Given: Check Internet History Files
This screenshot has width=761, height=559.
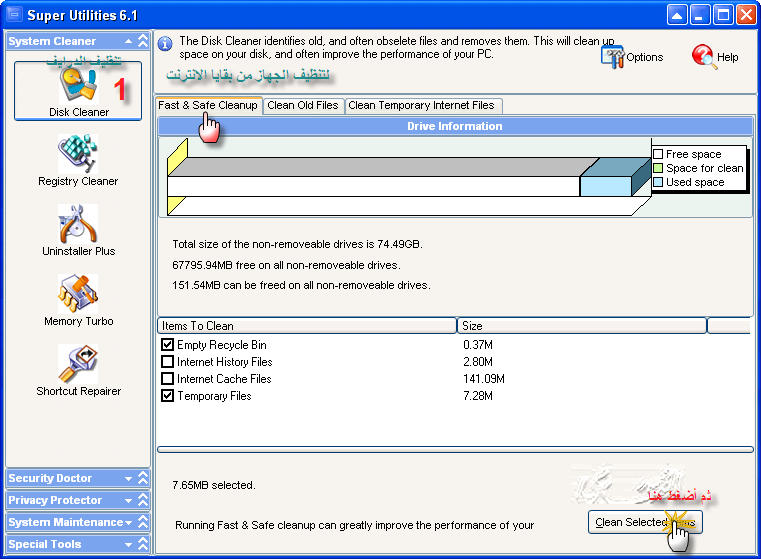Looking at the screenshot, I should [167, 362].
